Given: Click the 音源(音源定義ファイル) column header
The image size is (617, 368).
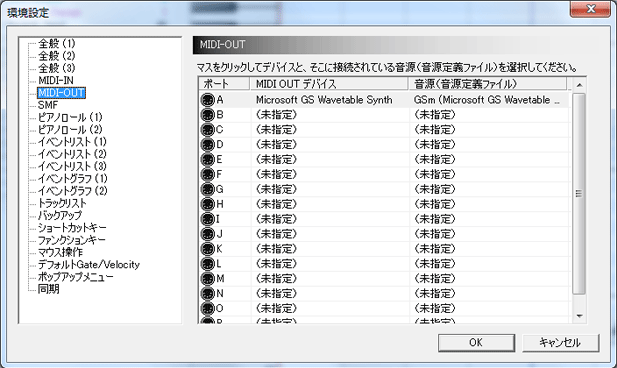Looking at the screenshot, I should pos(488,84).
